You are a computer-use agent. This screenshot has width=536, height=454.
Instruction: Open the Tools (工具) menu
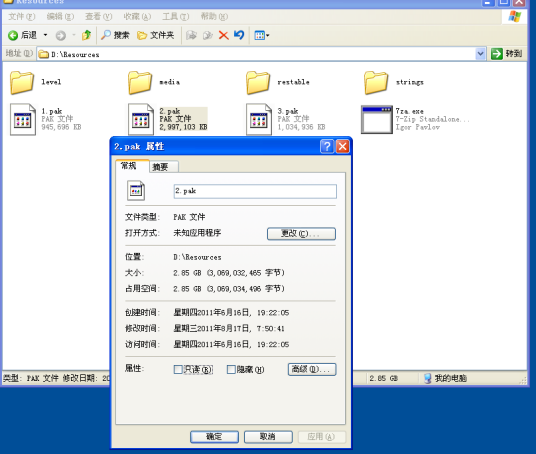(x=176, y=16)
